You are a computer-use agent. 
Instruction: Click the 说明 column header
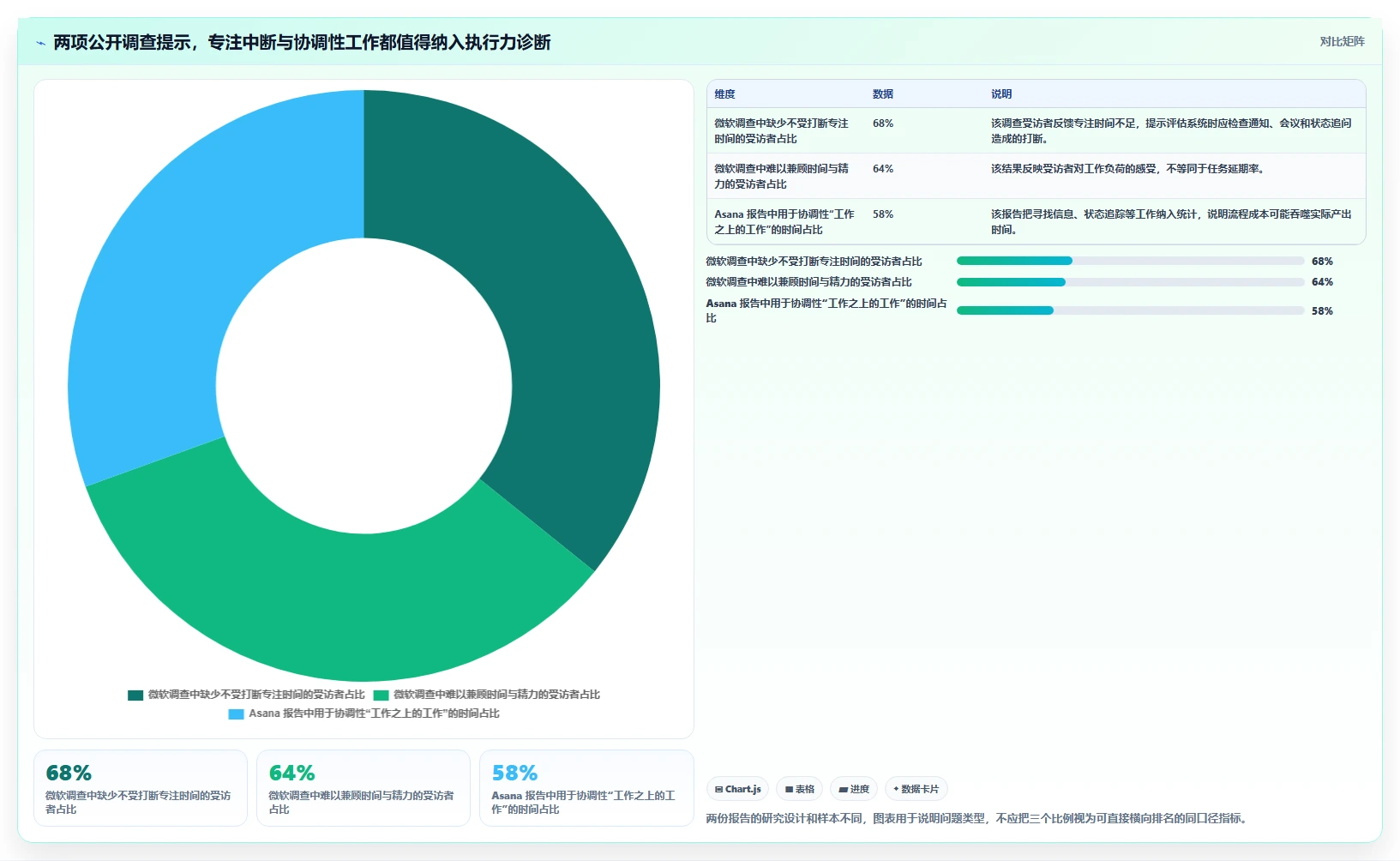[x=1001, y=94]
